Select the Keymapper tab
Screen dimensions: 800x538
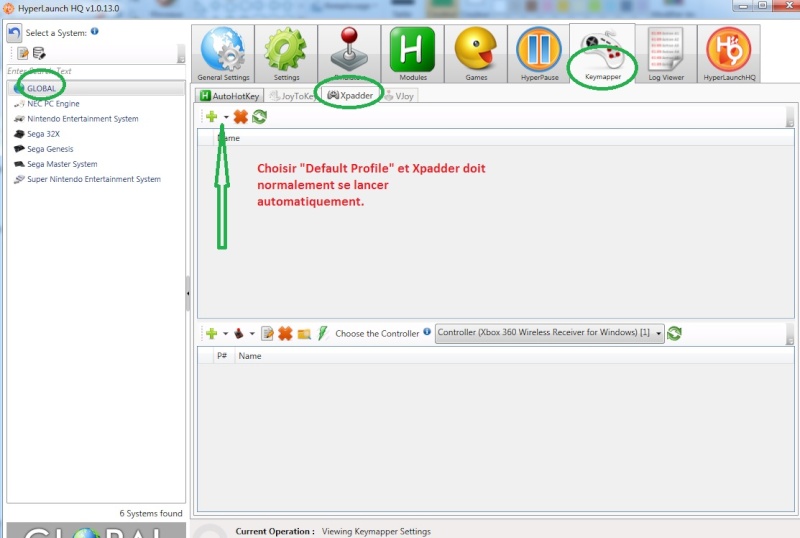603,53
